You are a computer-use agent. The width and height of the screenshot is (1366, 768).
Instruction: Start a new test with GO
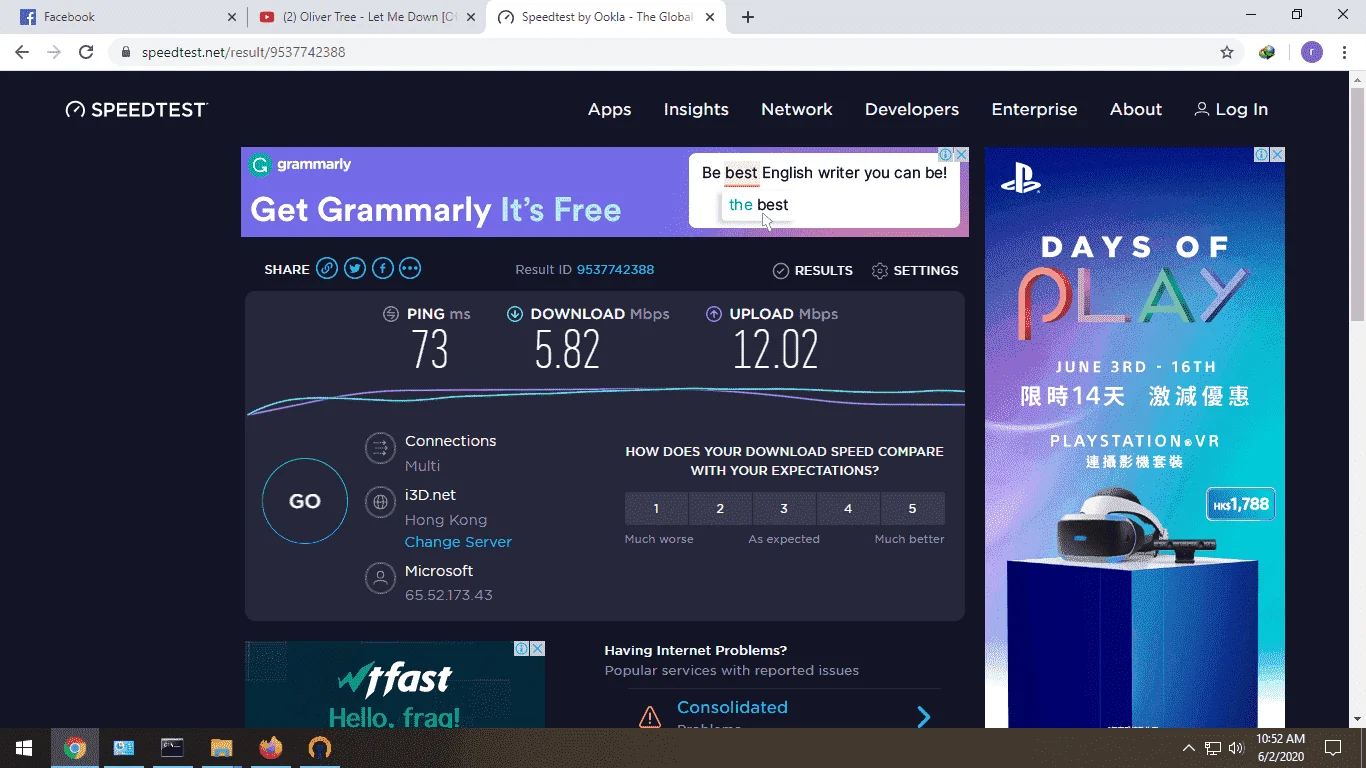point(305,501)
